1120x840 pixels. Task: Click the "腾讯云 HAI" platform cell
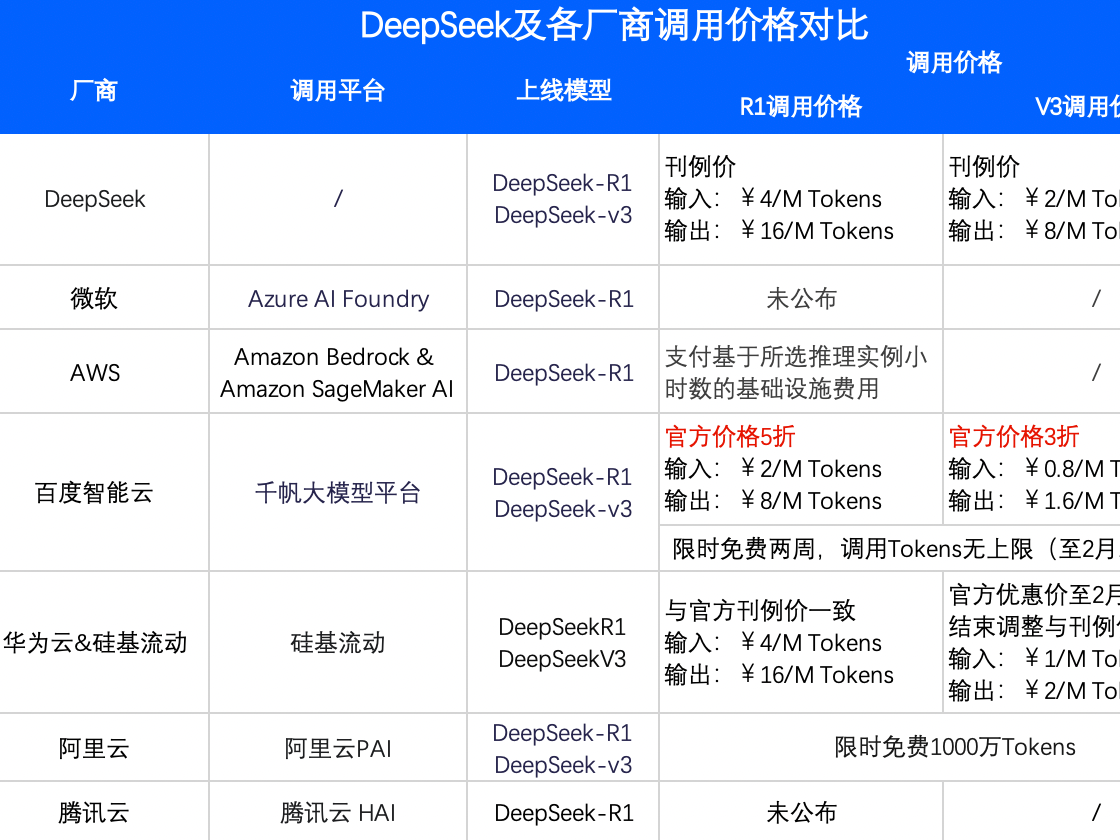point(338,812)
